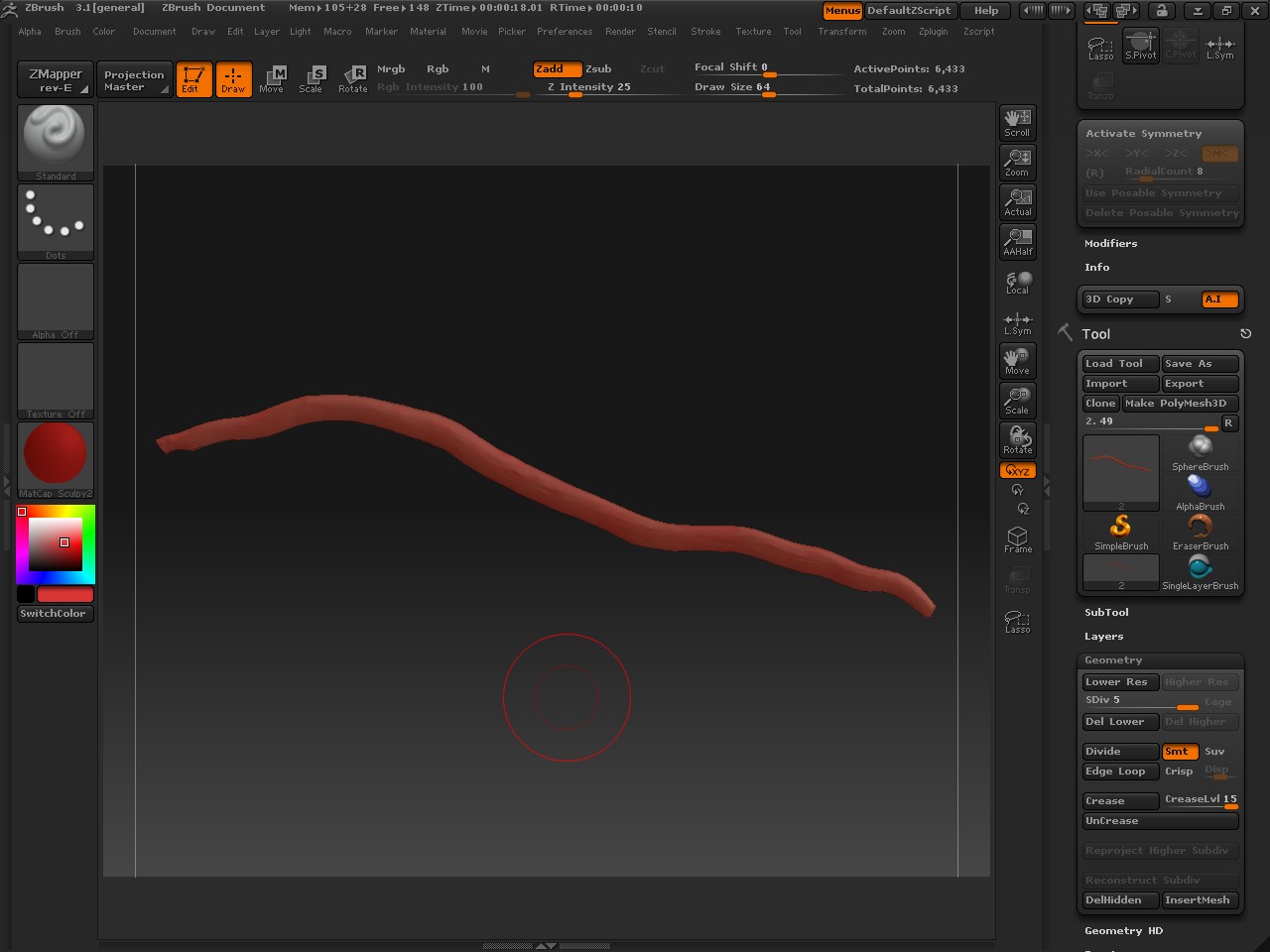The height and width of the screenshot is (952, 1270).
Task: Toggle the Smt smoothing button
Action: tap(1179, 752)
